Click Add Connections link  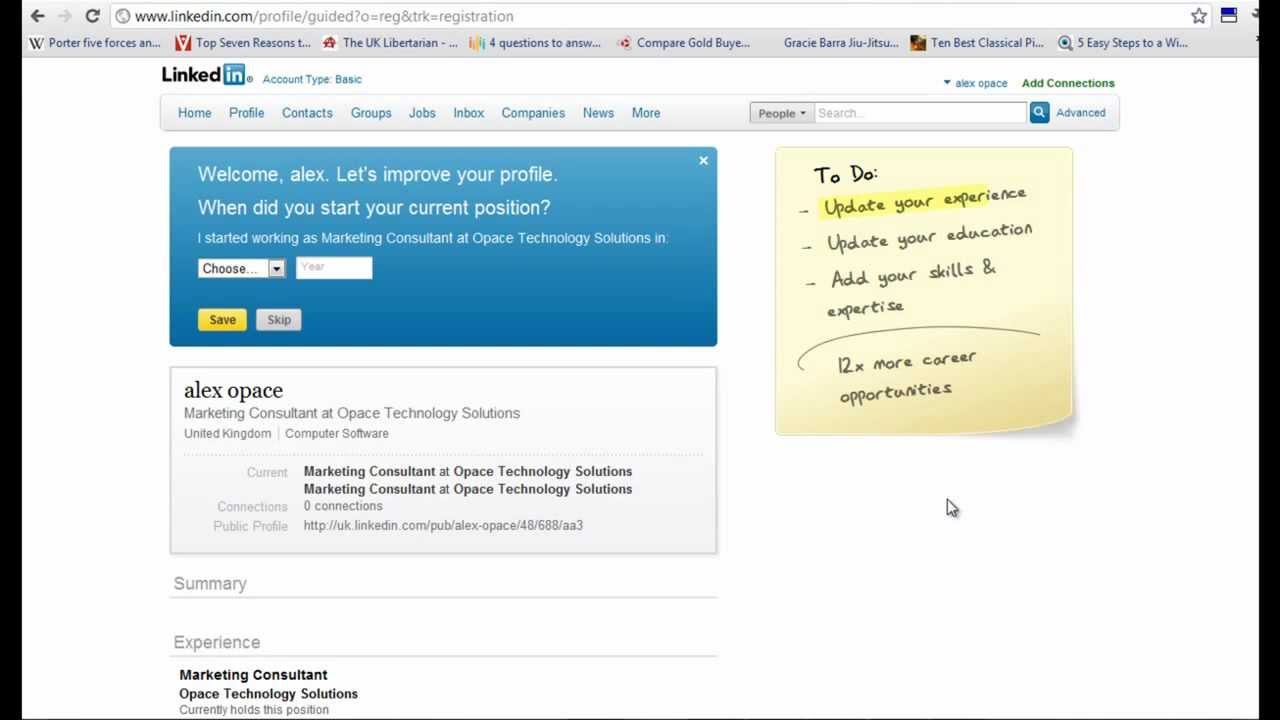tap(1068, 83)
